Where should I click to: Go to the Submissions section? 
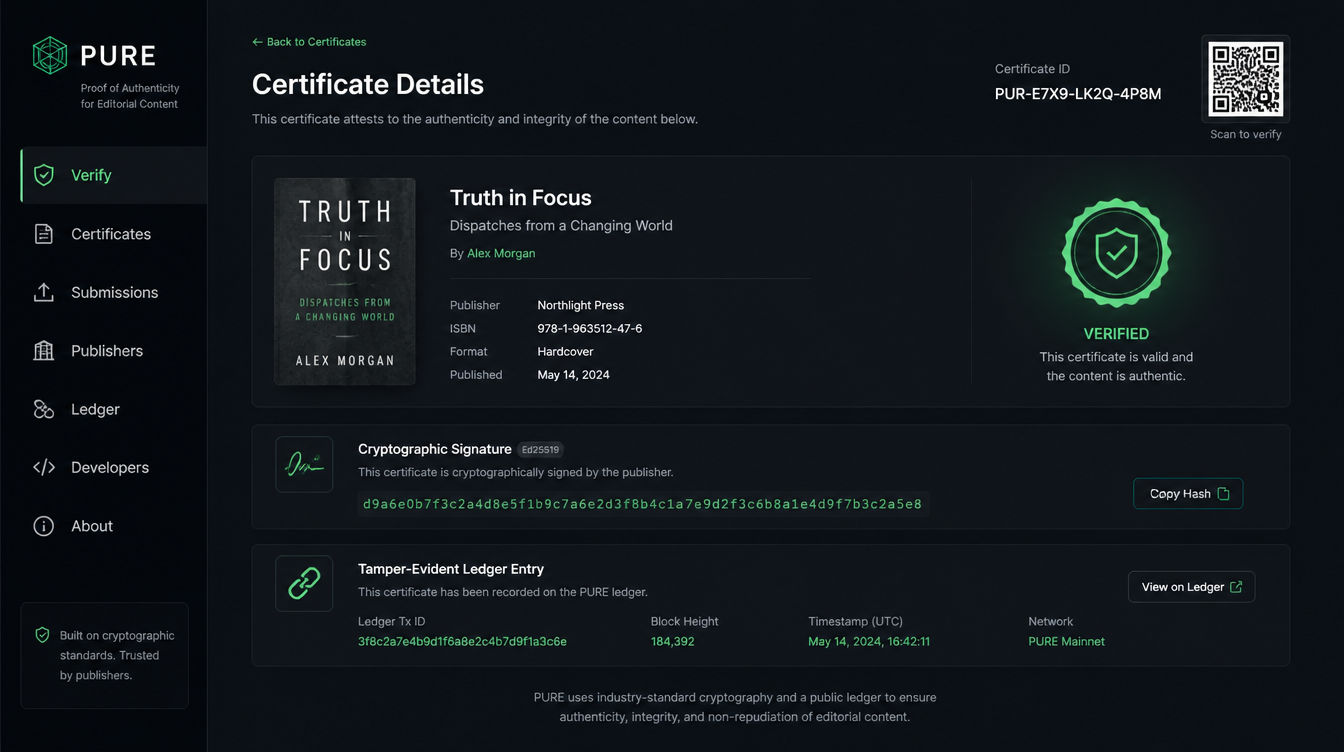coord(114,292)
